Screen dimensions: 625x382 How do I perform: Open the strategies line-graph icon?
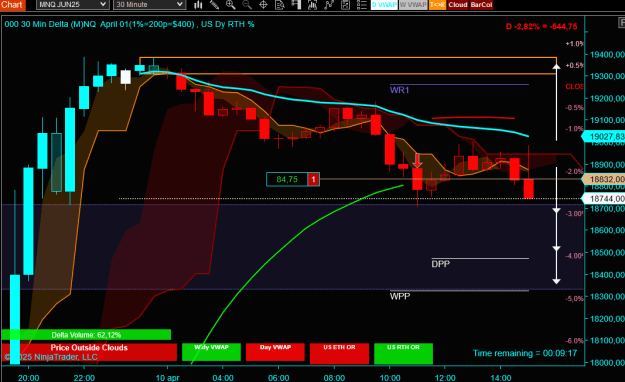point(329,5)
